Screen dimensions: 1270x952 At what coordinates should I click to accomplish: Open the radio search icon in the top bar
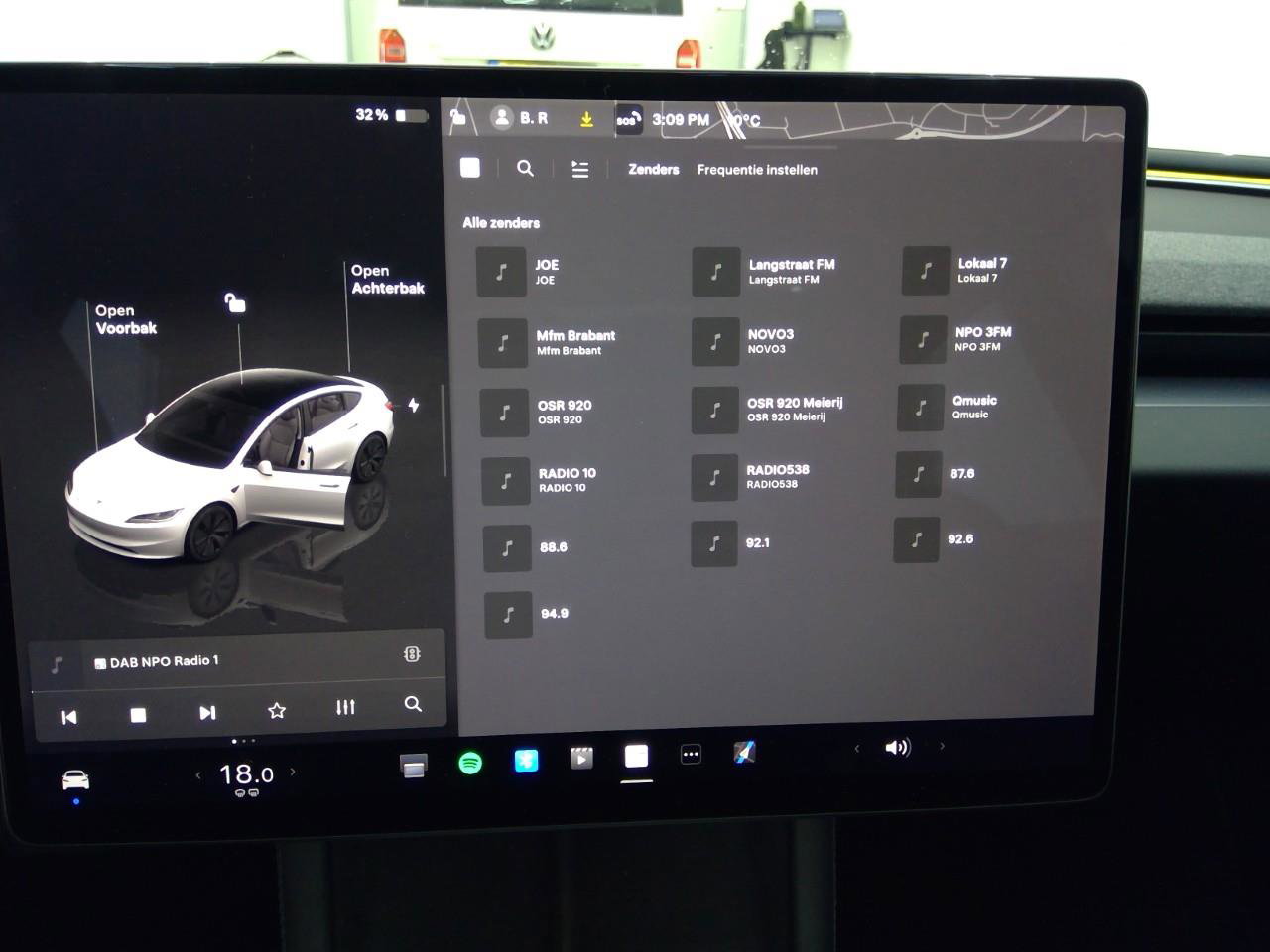click(x=525, y=169)
